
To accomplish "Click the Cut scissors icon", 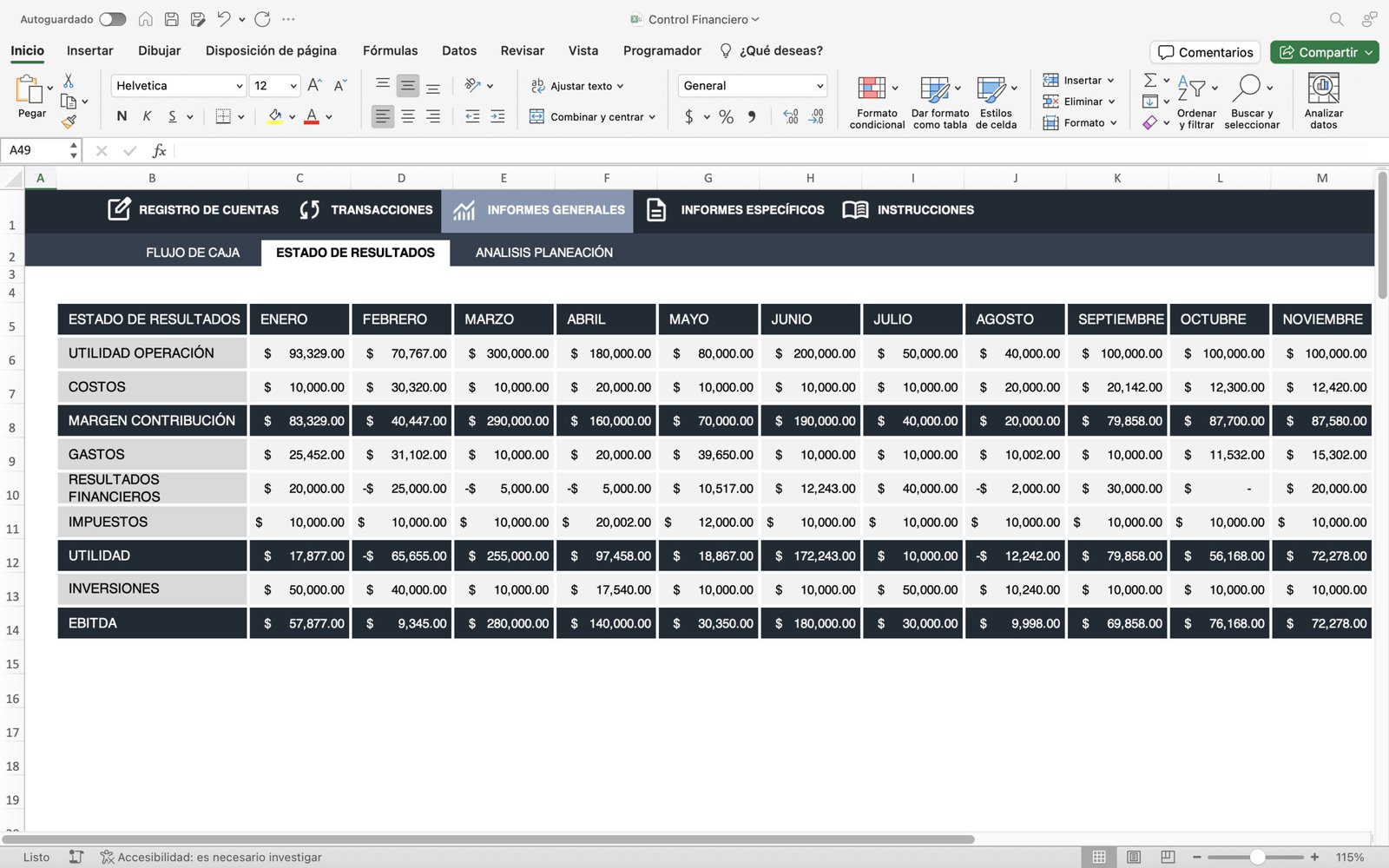I will coord(69,81).
